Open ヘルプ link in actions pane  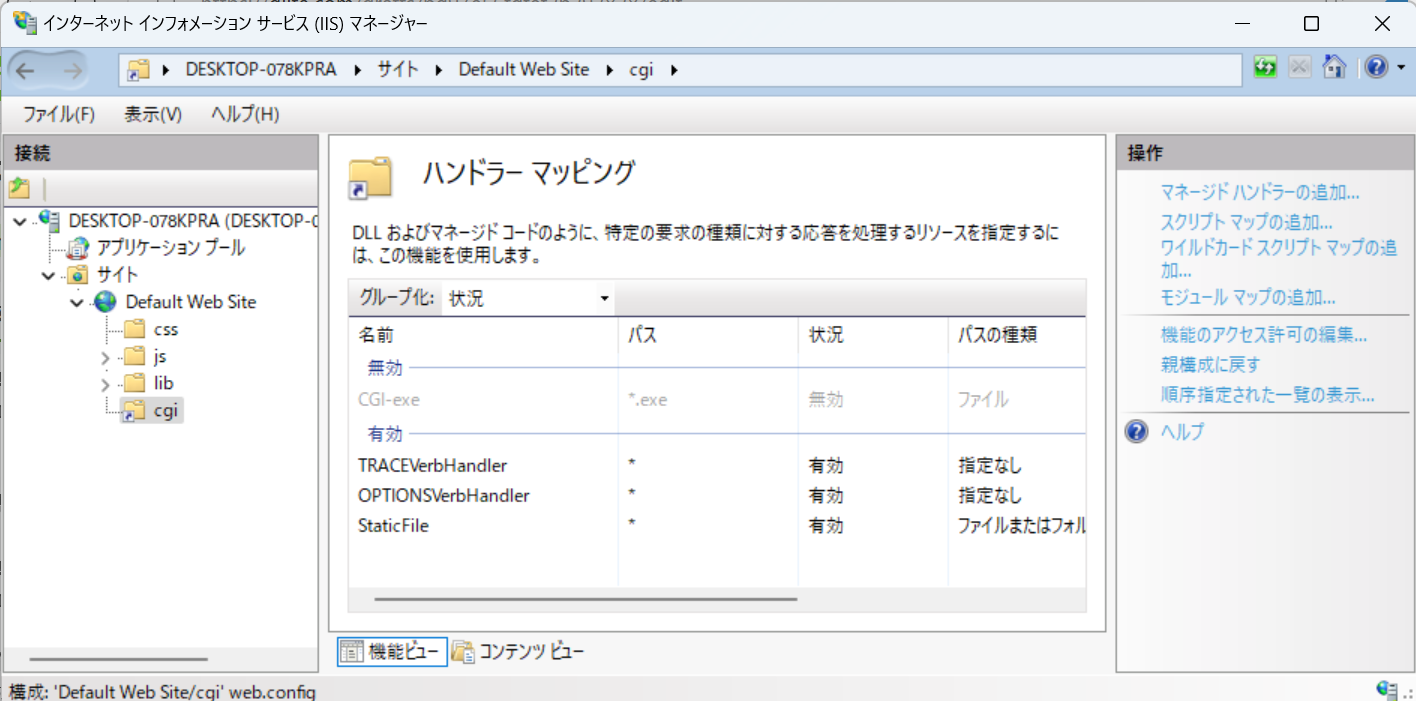pyautogui.click(x=1182, y=432)
